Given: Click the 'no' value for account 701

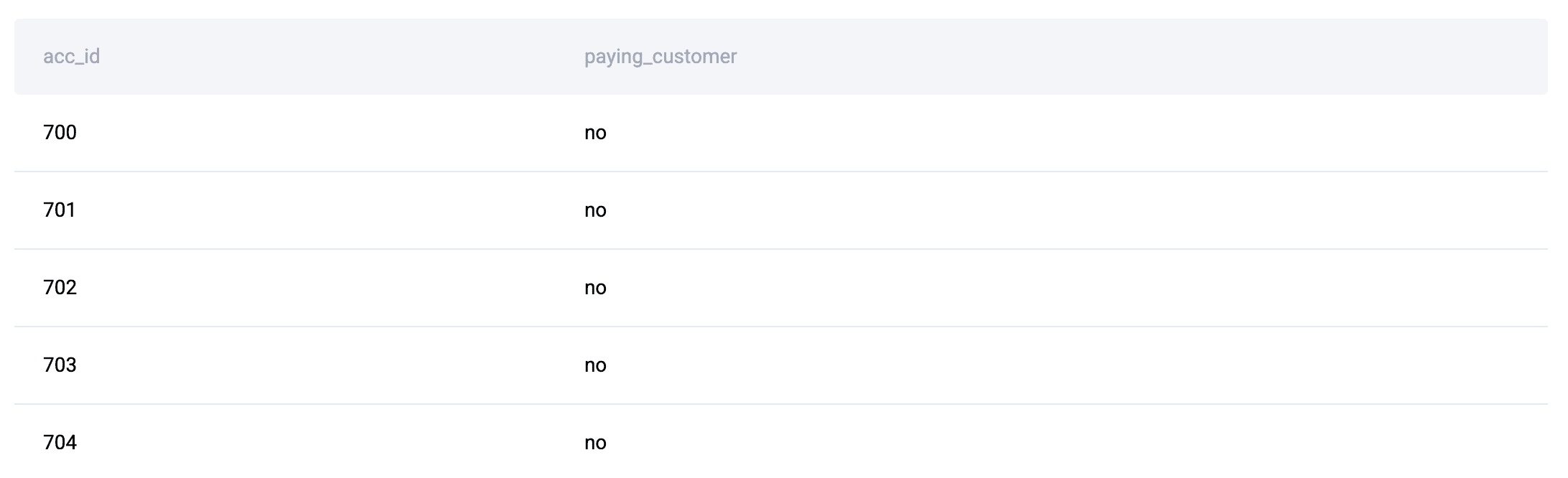Looking at the screenshot, I should pos(595,210).
